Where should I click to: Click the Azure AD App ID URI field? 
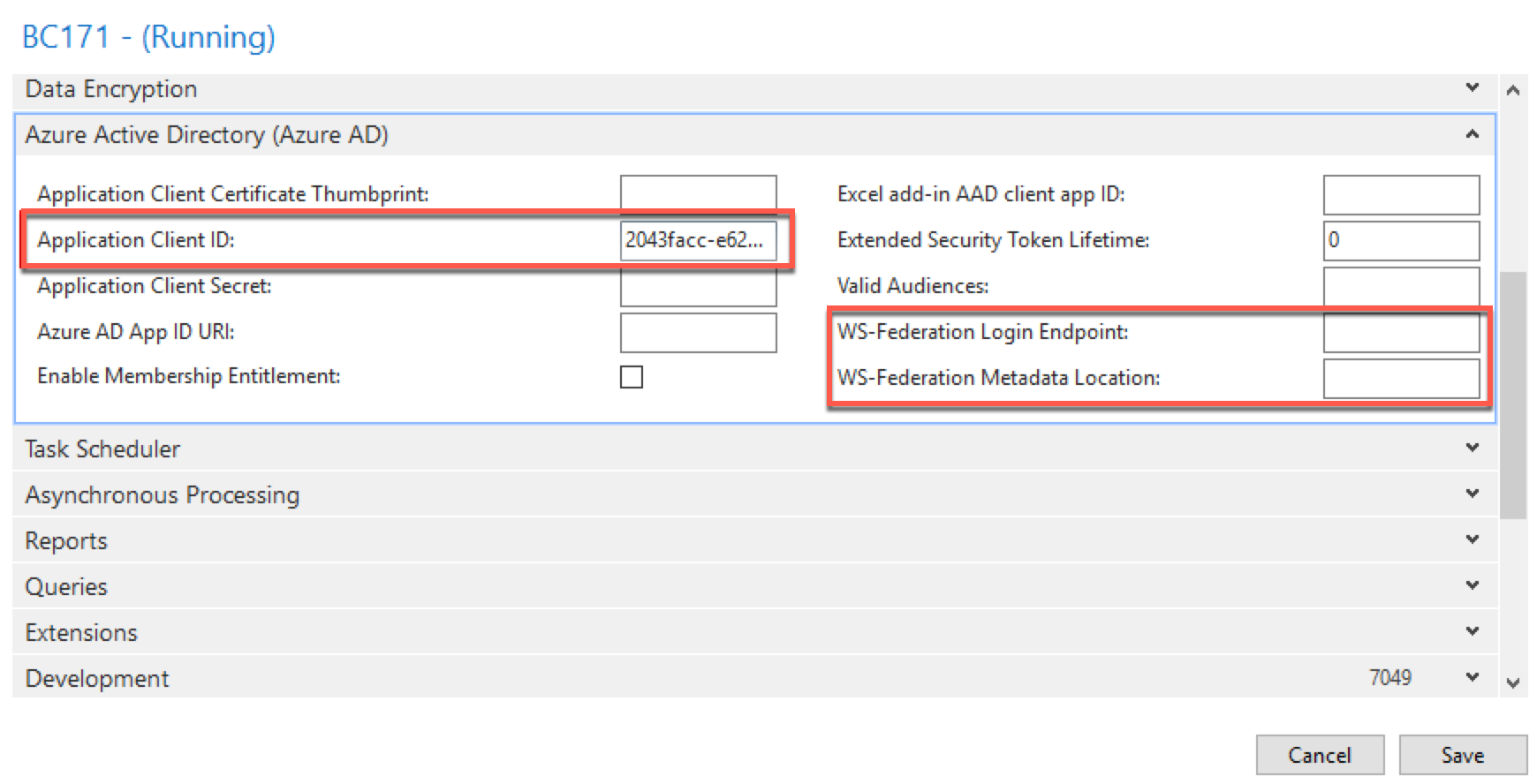click(698, 332)
